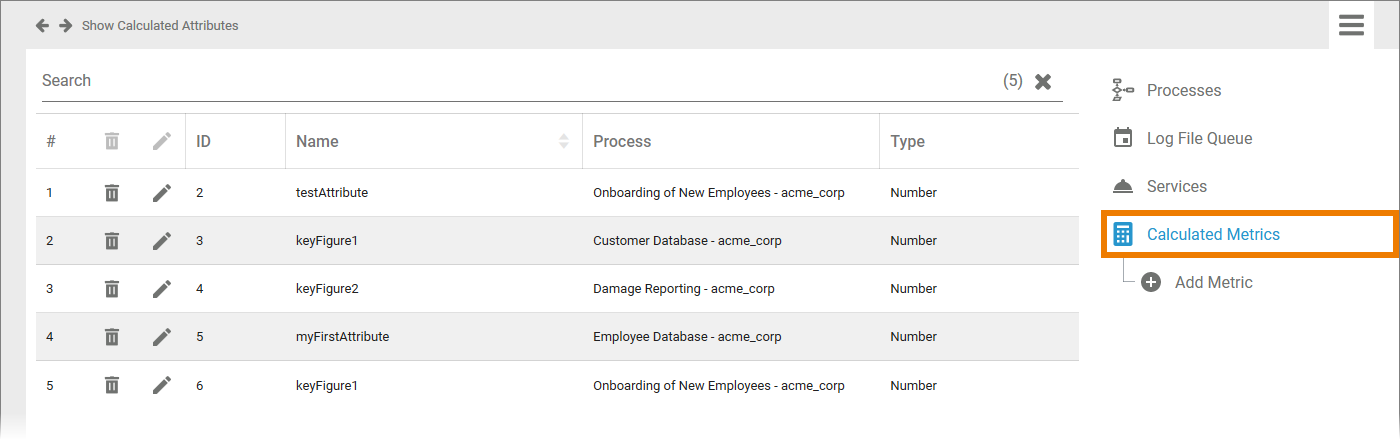Click Add Metric under Calculated Metrics
This screenshot has width=1400, height=440.
[x=1213, y=283]
